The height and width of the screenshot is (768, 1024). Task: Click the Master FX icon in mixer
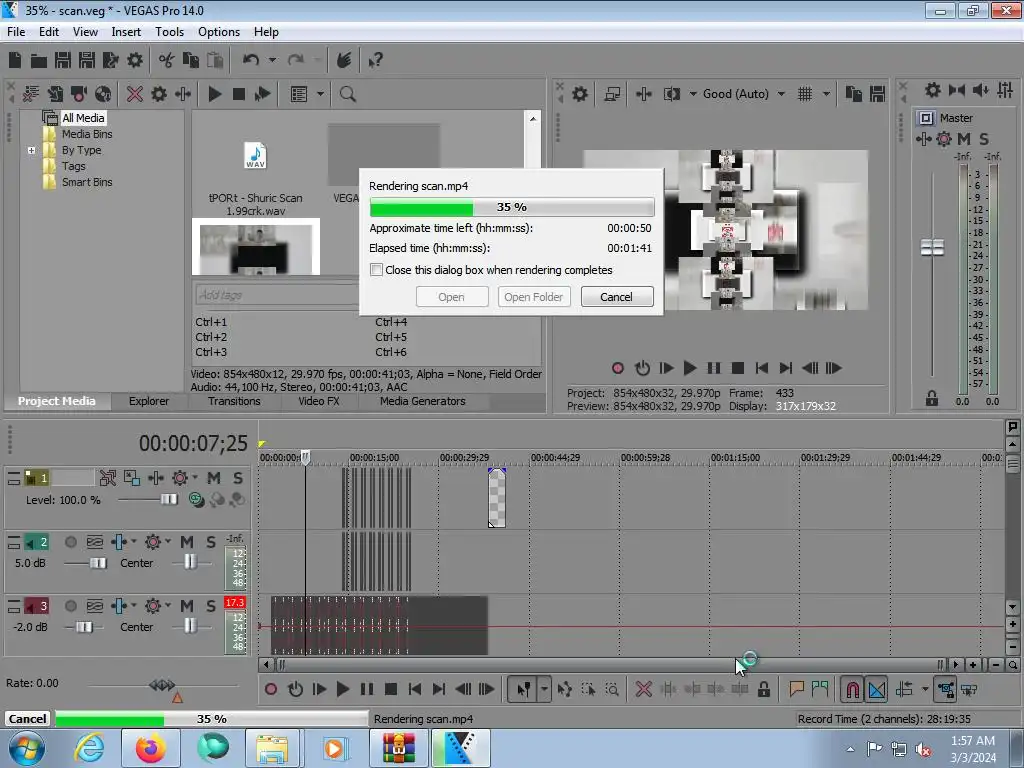[923, 138]
